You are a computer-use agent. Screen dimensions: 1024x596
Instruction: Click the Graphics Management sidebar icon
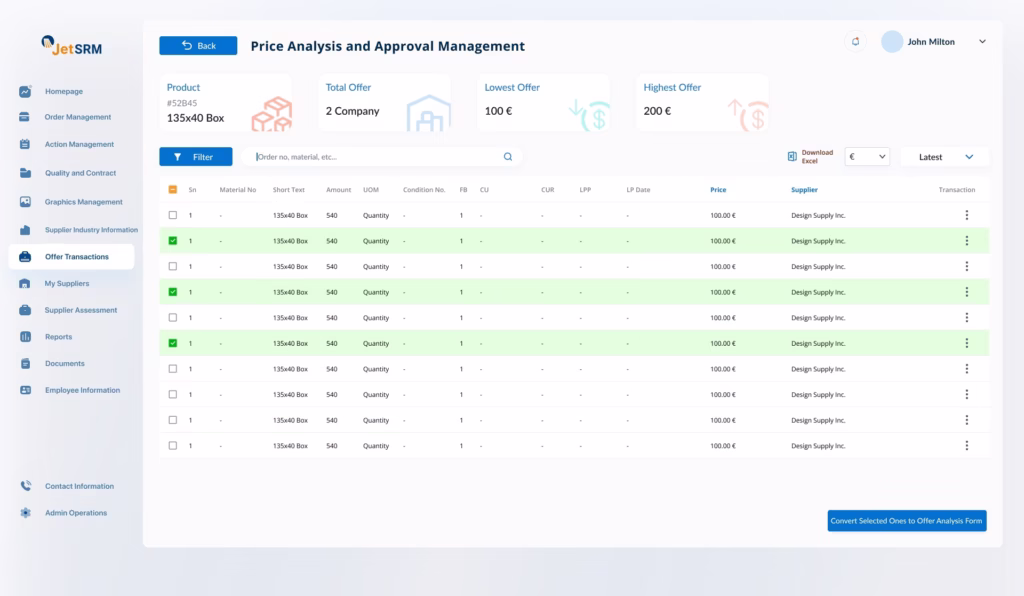tap(25, 202)
